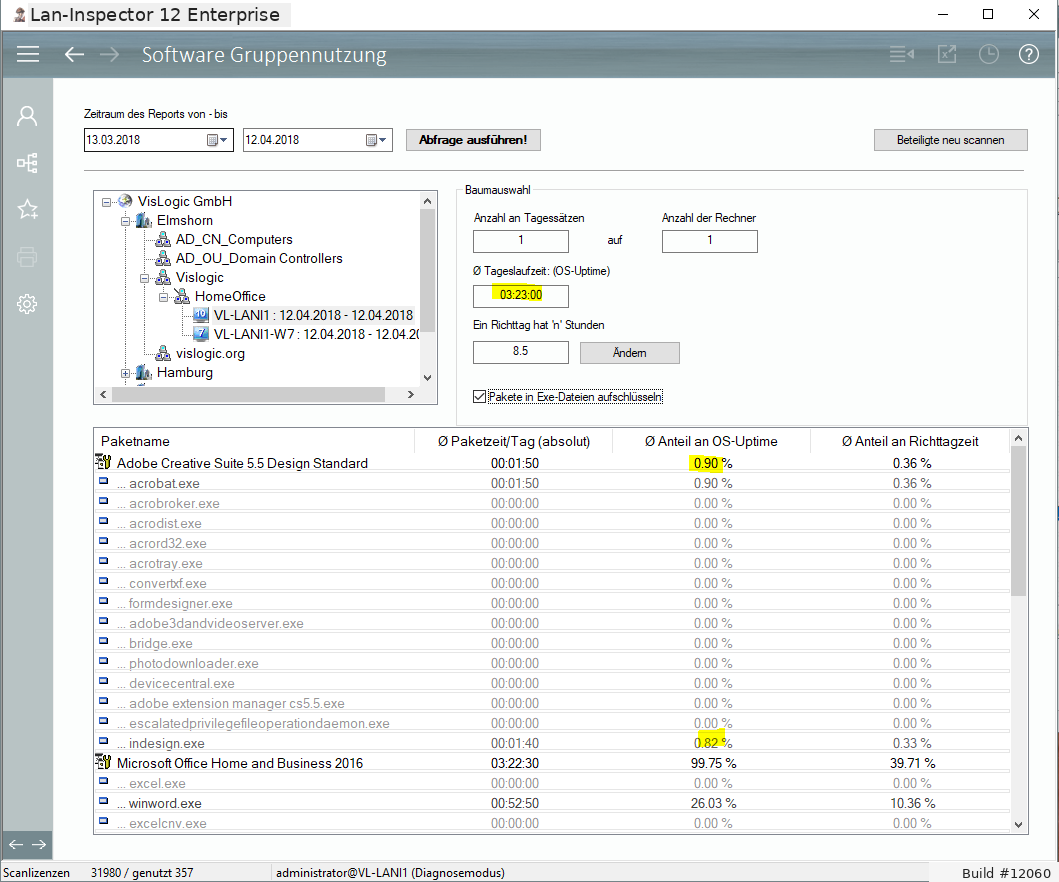Click the Microsoft Office package icon
Image resolution: width=1059 pixels, height=882 pixels.
coord(103,762)
